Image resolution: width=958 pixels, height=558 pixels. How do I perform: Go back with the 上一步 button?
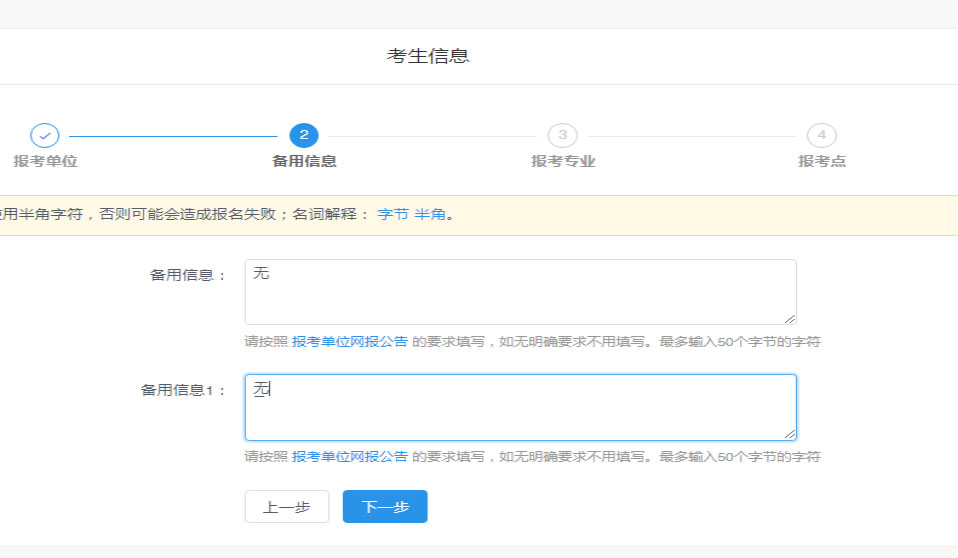pos(286,507)
